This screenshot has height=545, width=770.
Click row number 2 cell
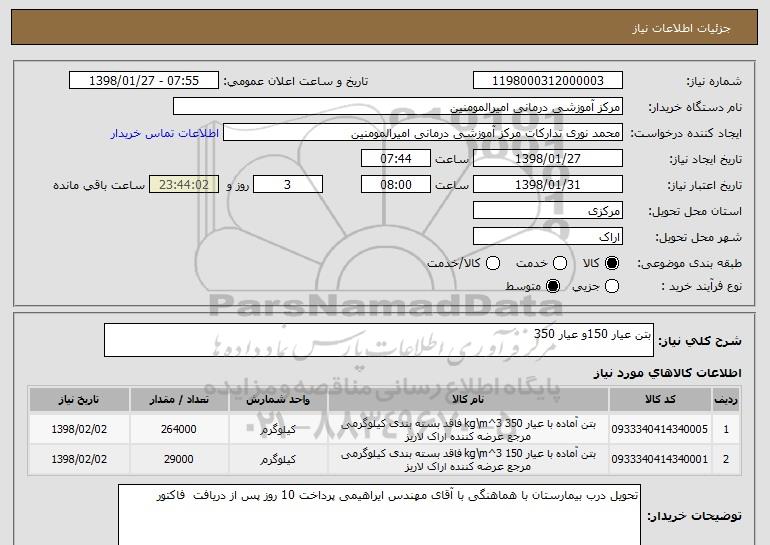tap(726, 459)
